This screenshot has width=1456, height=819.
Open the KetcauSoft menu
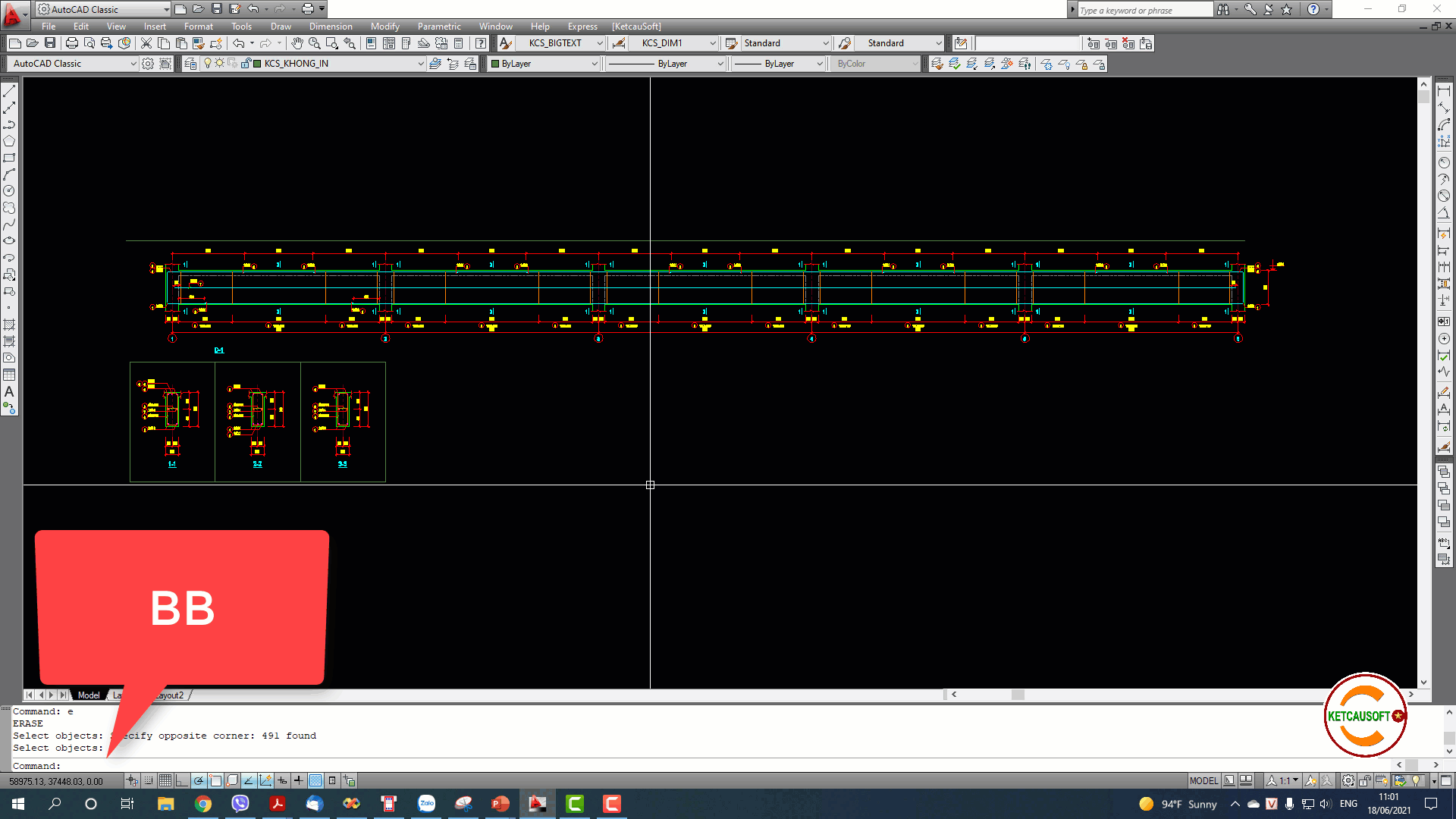pyautogui.click(x=636, y=27)
